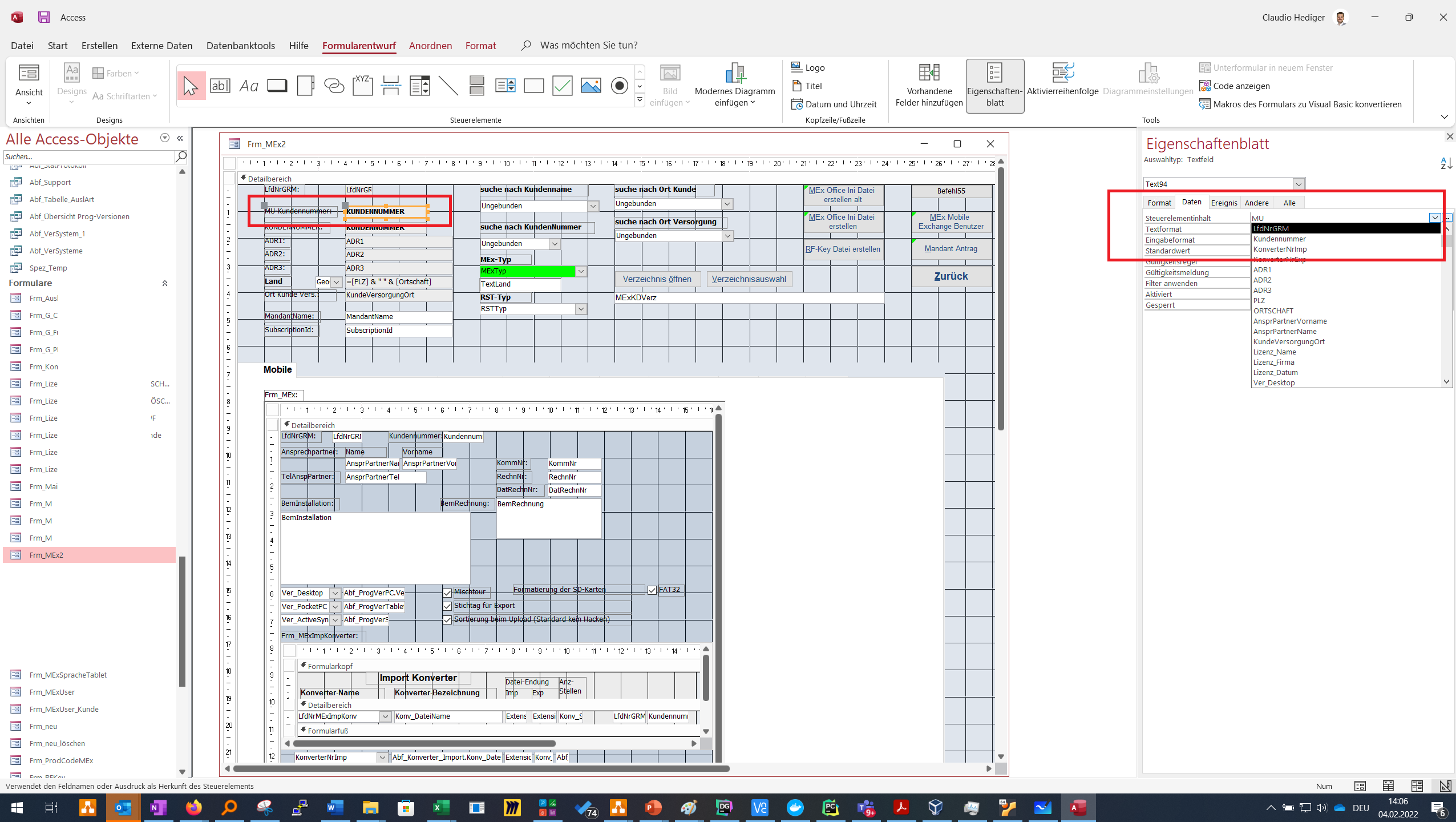Click the Suchen search box in navigation
Image resolution: width=1456 pixels, height=822 pixels.
(x=89, y=156)
